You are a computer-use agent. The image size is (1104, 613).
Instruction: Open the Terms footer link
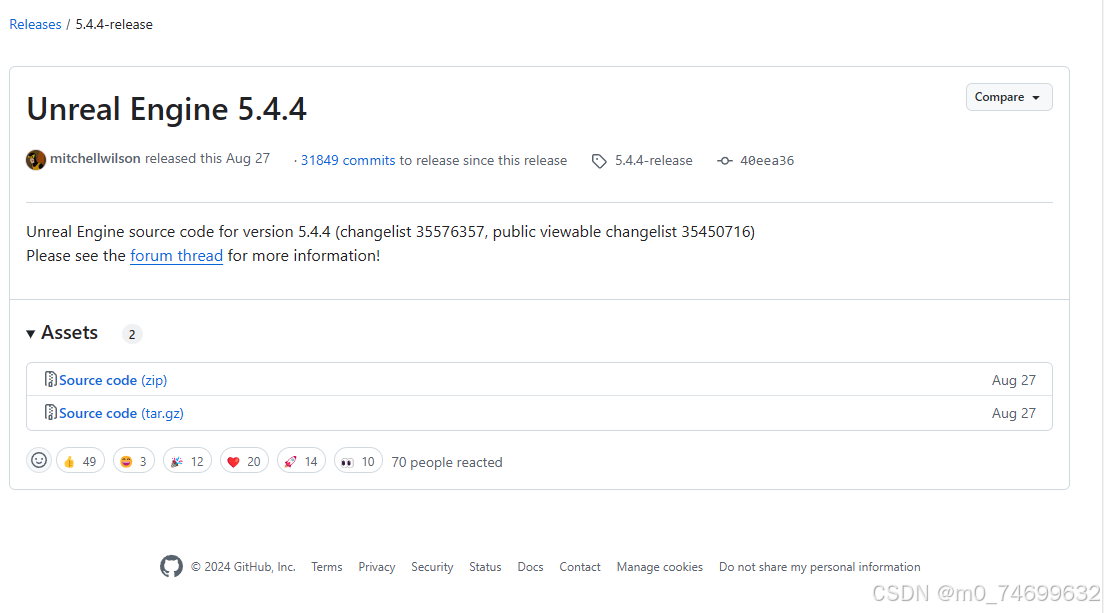pyautogui.click(x=327, y=567)
